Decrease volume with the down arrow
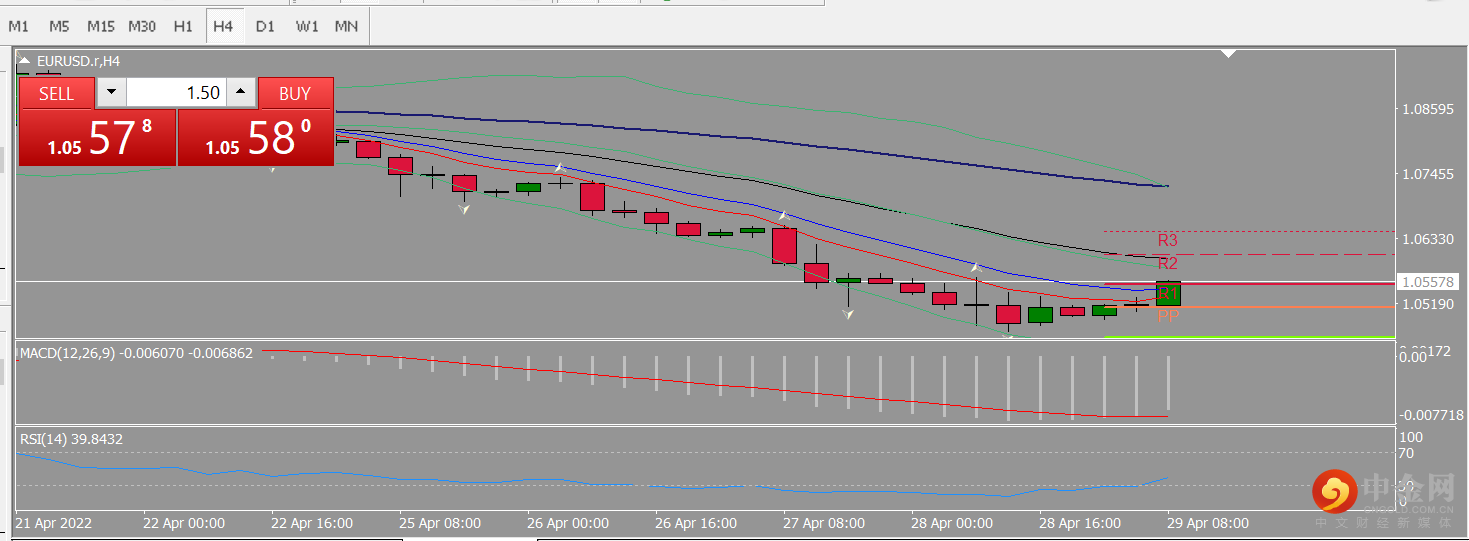Viewport: 1469px width, 541px height. [x=111, y=93]
